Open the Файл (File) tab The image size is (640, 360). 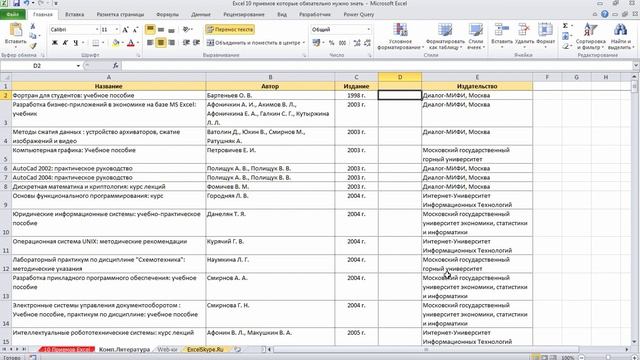pyautogui.click(x=13, y=15)
